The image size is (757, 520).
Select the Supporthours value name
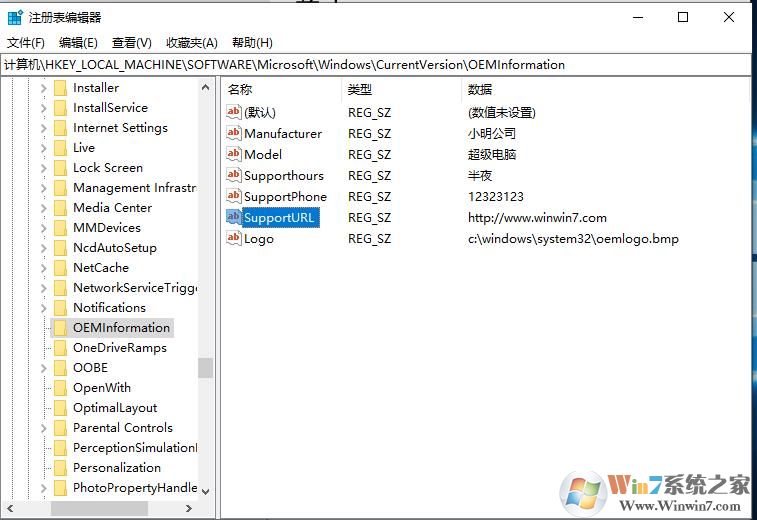[284, 176]
